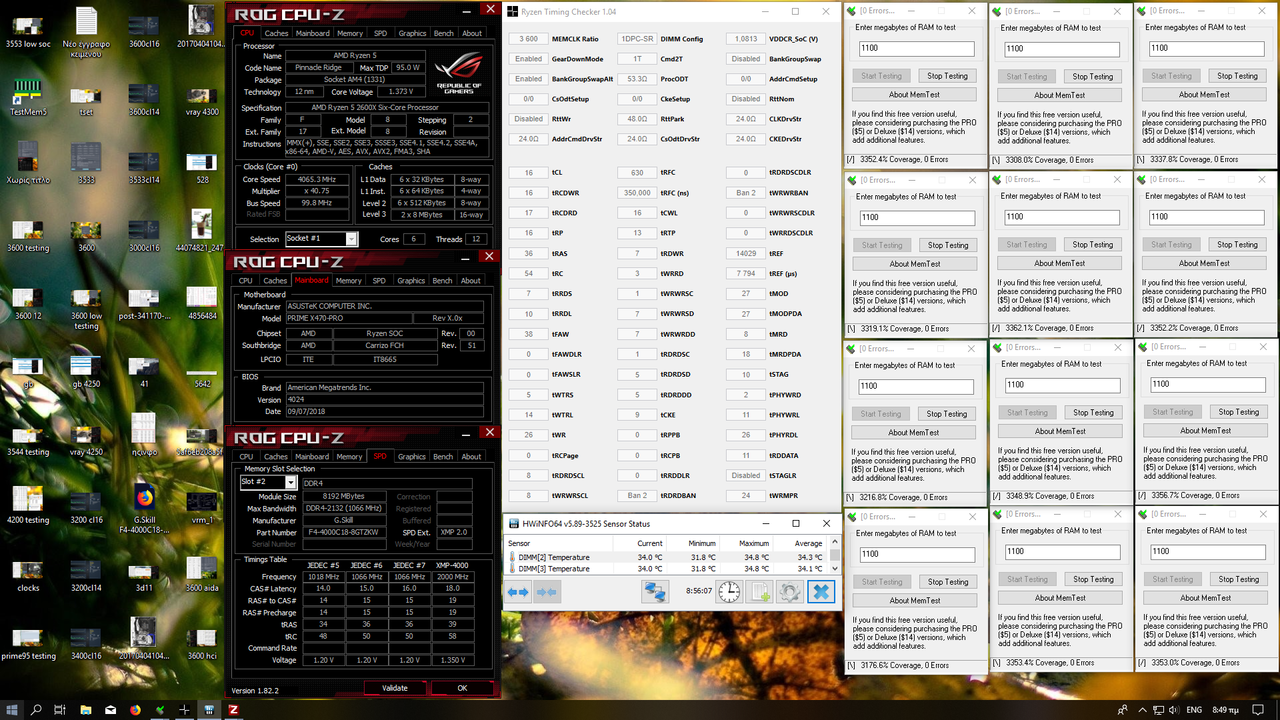Click HWiNFO collapse columns arrows icon
The image size is (1280, 720).
[x=547, y=592]
